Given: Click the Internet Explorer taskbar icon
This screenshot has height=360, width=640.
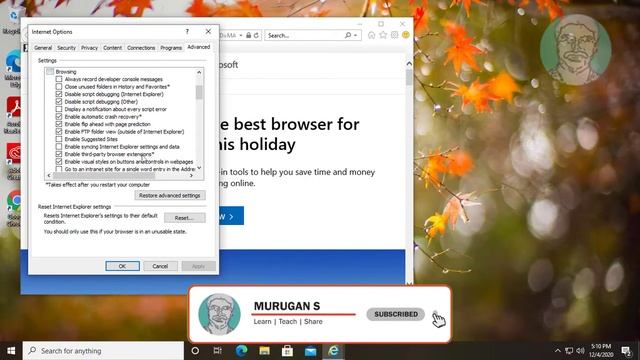Looking at the screenshot, I should (333, 351).
